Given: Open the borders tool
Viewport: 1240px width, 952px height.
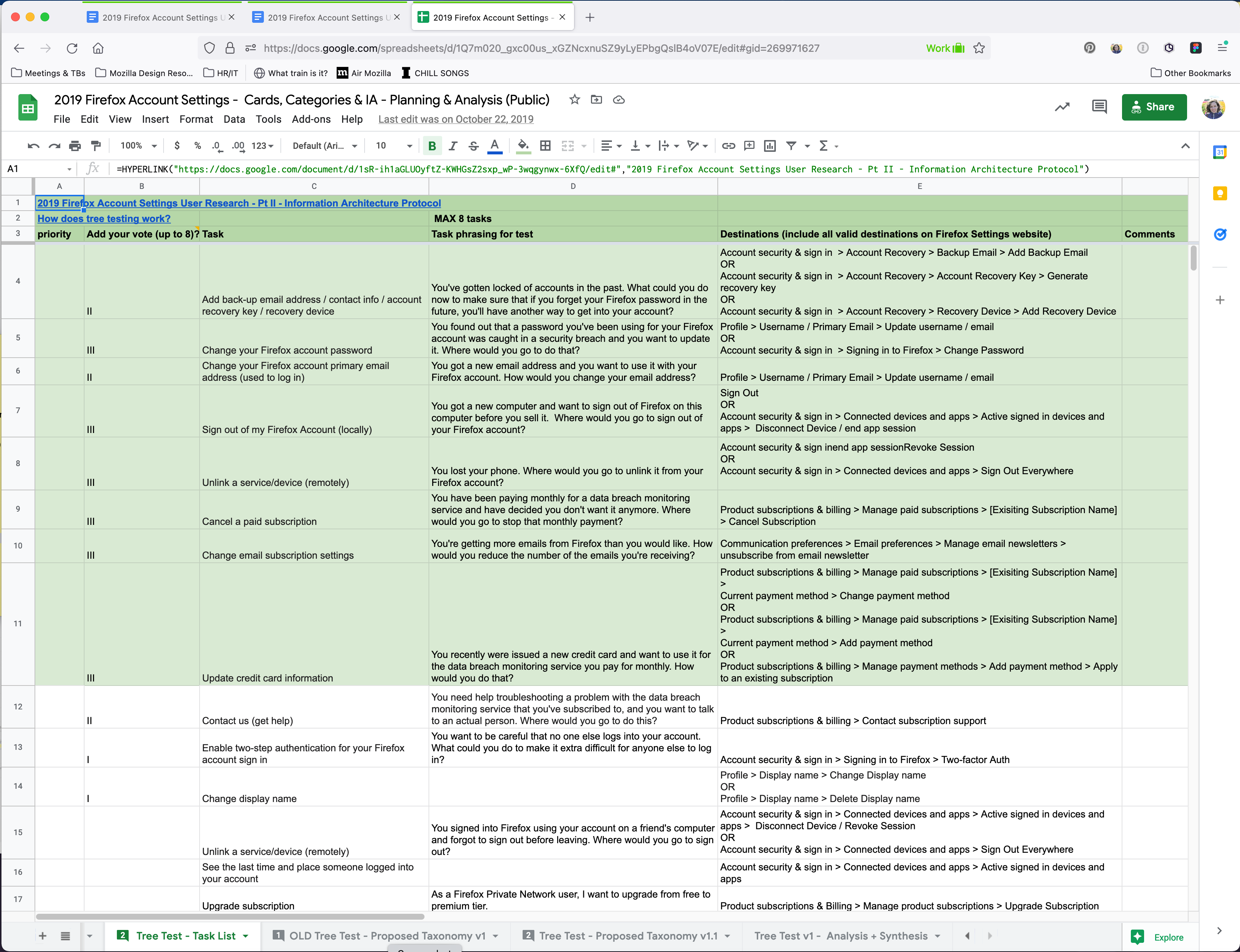Looking at the screenshot, I should tap(545, 146).
